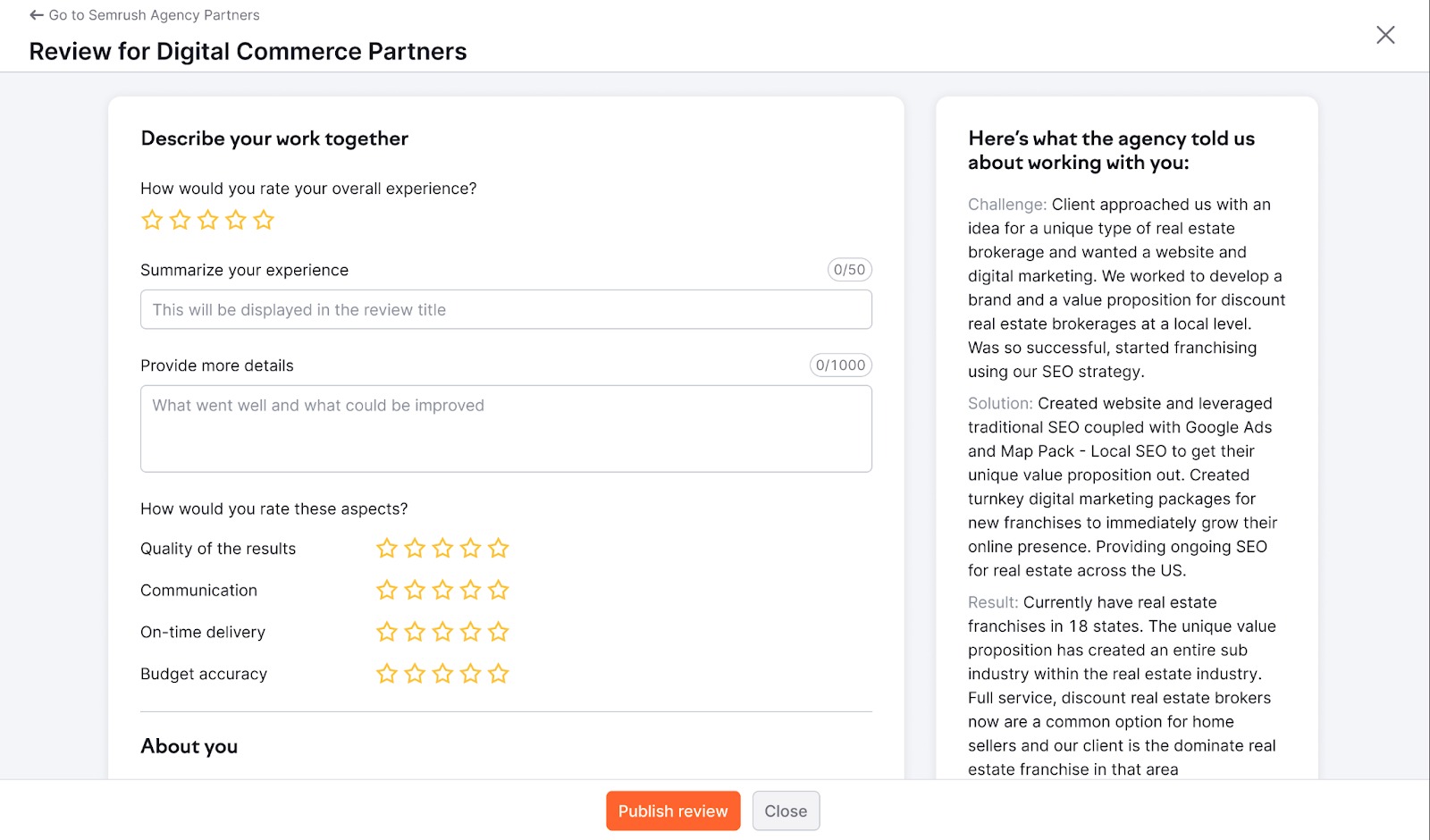Click the review title input field
The image size is (1430, 840).
click(x=505, y=309)
